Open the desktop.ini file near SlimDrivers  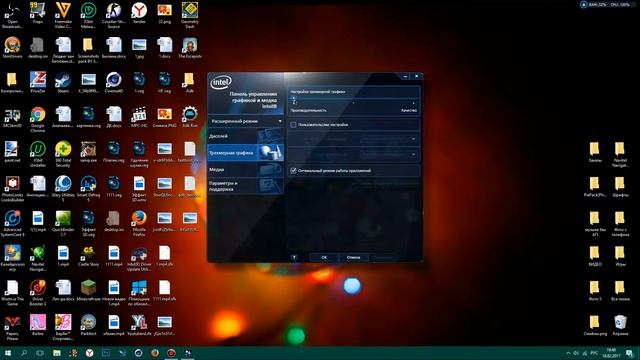click(38, 48)
